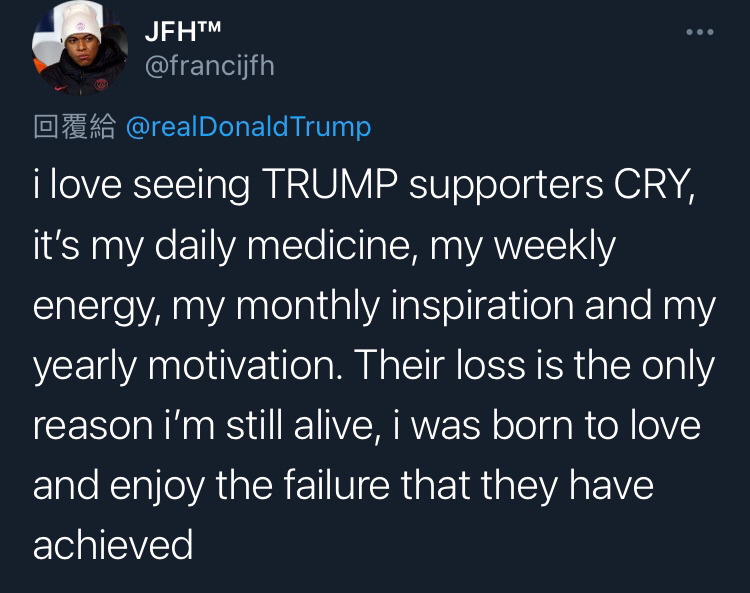Click the phrase daily medicine in tweet
This screenshot has width=750, height=593.
[282, 245]
